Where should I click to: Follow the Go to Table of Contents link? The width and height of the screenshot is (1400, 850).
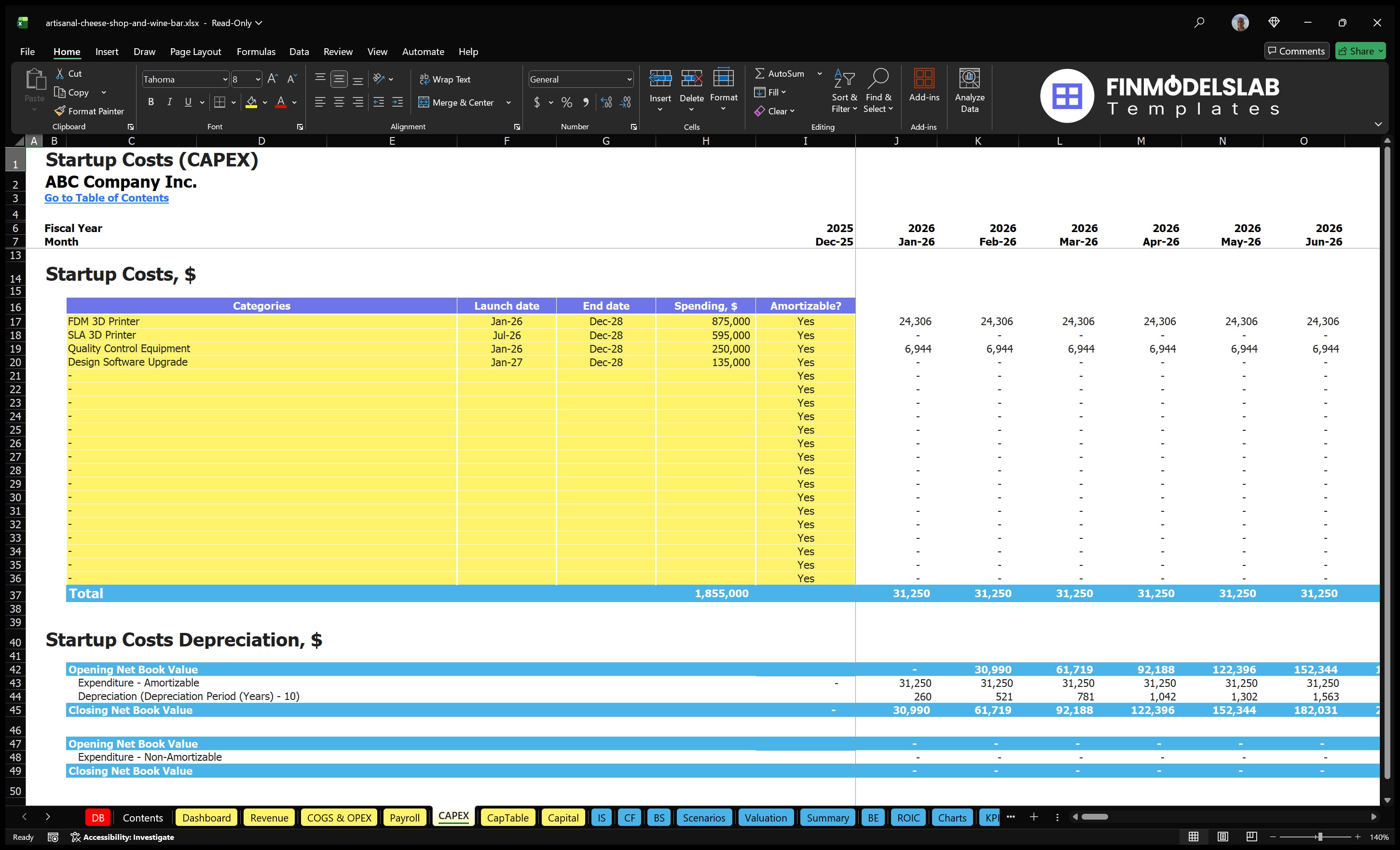pos(106,198)
